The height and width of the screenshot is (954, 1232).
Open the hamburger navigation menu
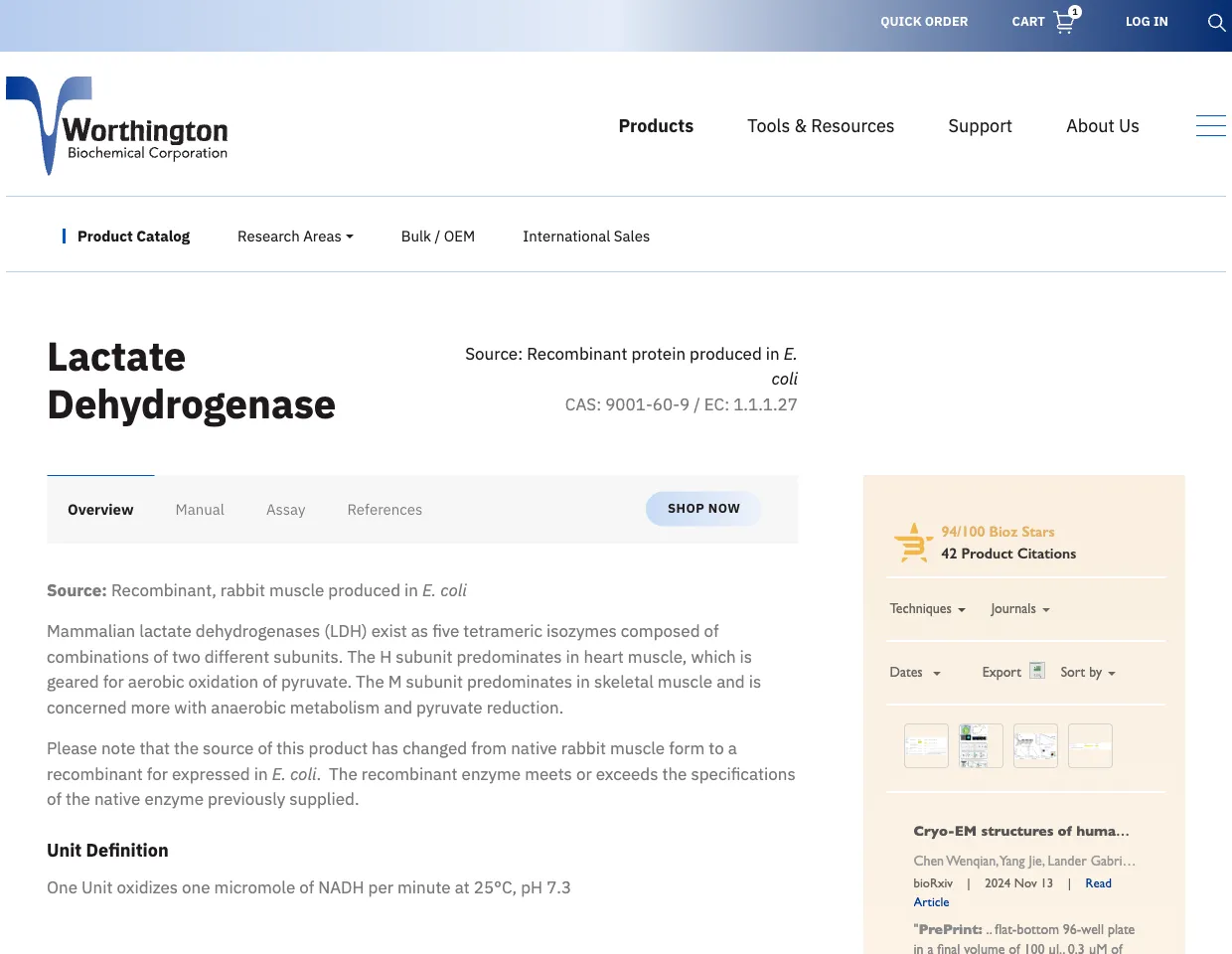(x=1210, y=125)
